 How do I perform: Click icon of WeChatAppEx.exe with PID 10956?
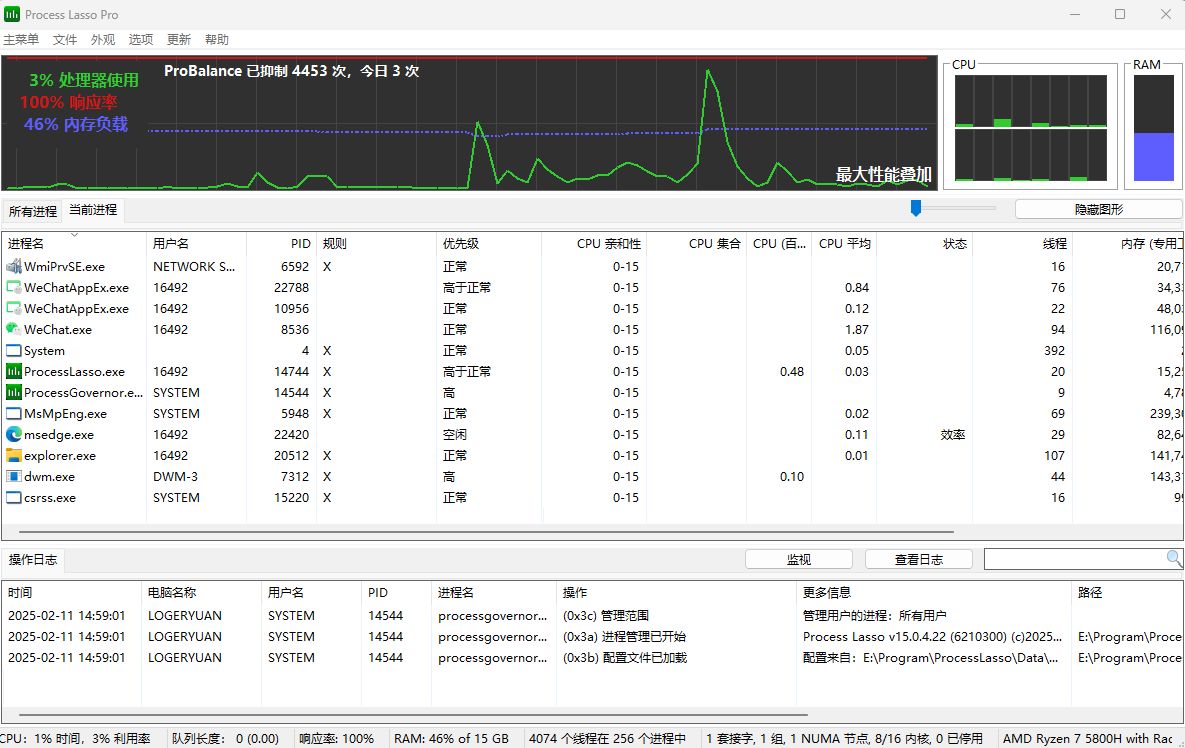(14, 308)
